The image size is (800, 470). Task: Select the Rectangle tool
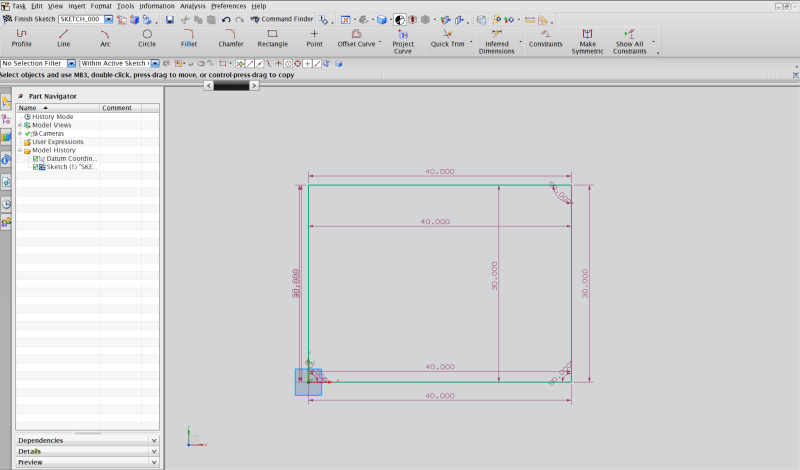[x=272, y=39]
